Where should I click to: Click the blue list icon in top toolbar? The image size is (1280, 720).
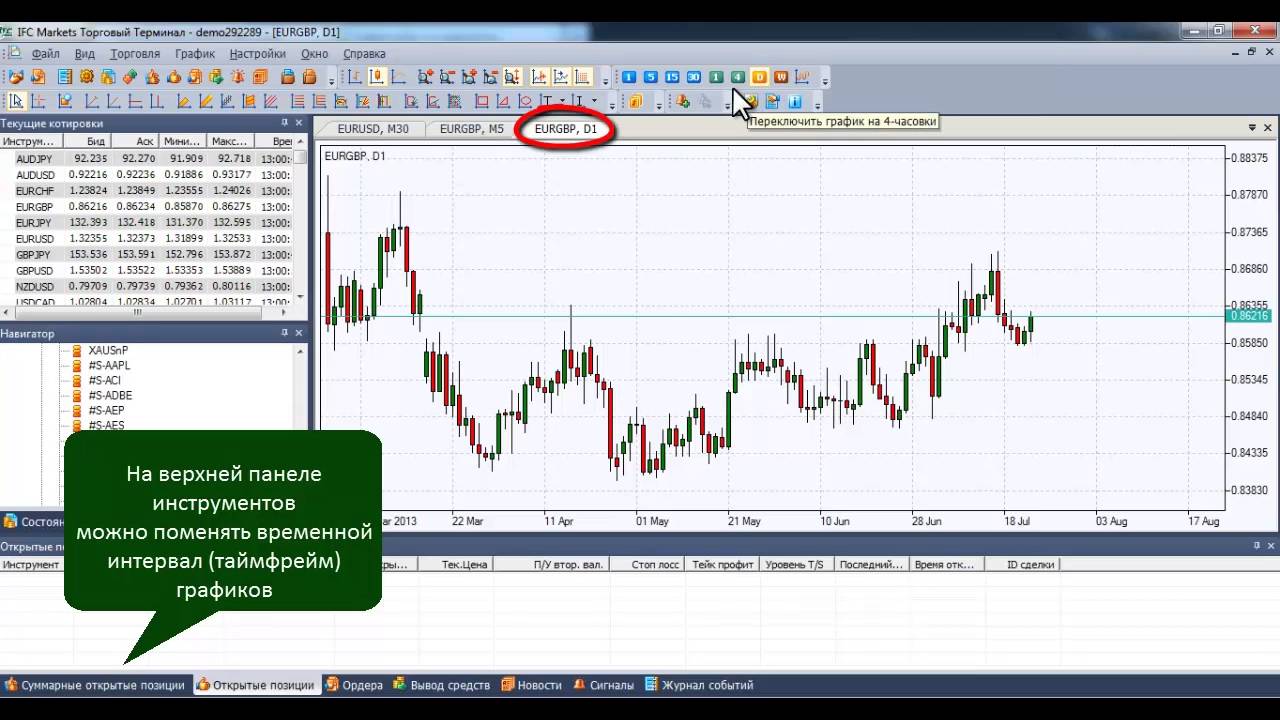[65, 77]
